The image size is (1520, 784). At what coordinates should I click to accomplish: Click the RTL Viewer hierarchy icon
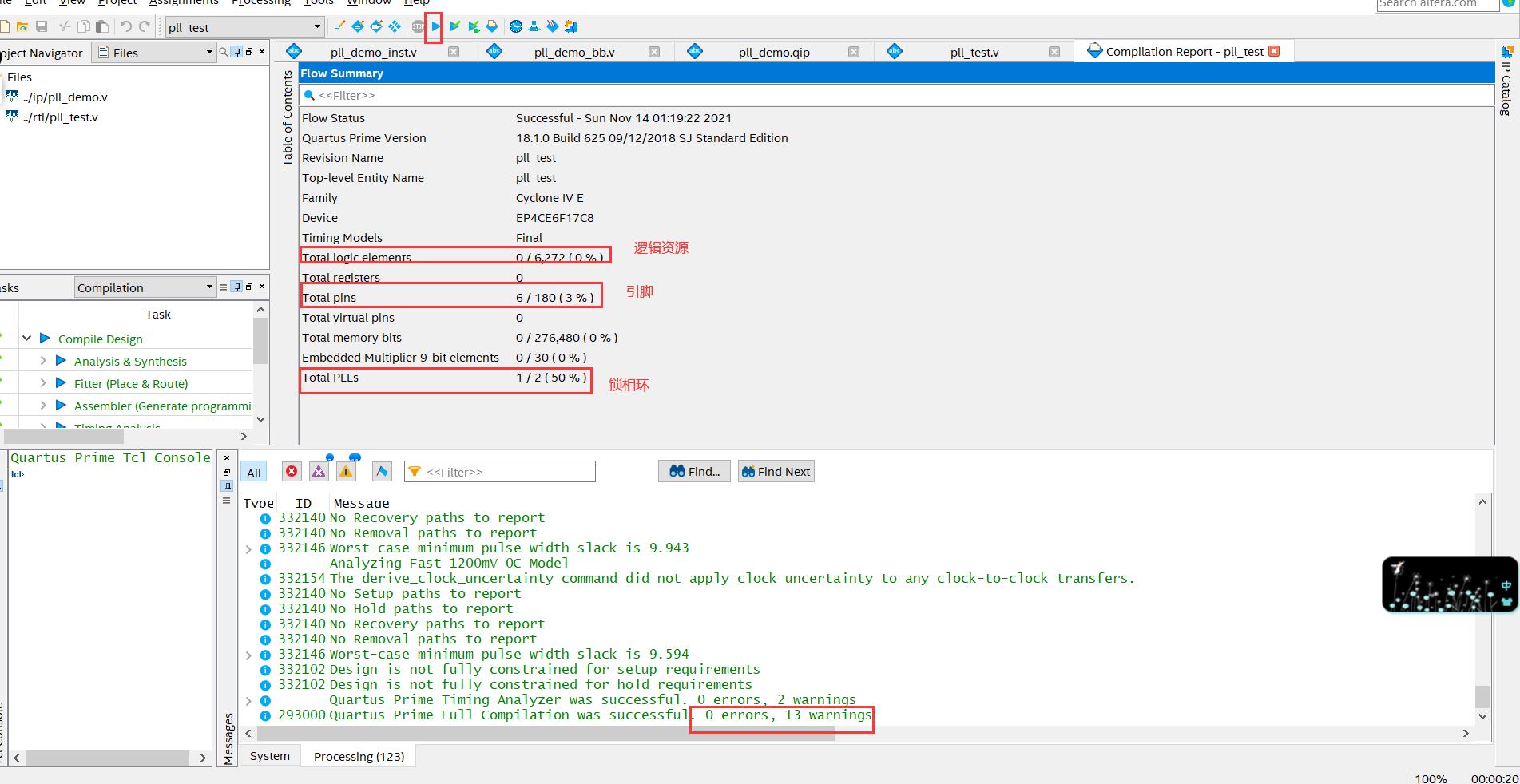tap(534, 26)
